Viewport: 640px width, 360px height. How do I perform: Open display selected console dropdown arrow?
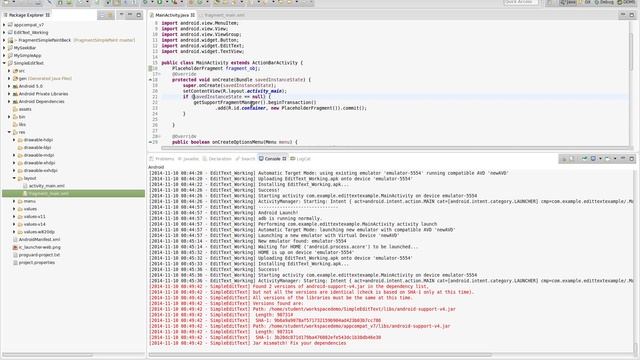pos(600,159)
